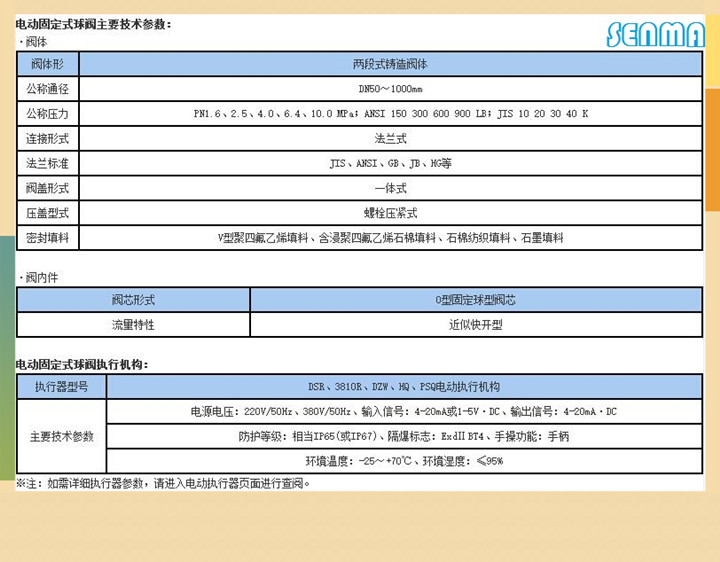The width and height of the screenshot is (720, 562).
Task: Select heading 电动固定式球阀执行机构
Action: click(82, 365)
